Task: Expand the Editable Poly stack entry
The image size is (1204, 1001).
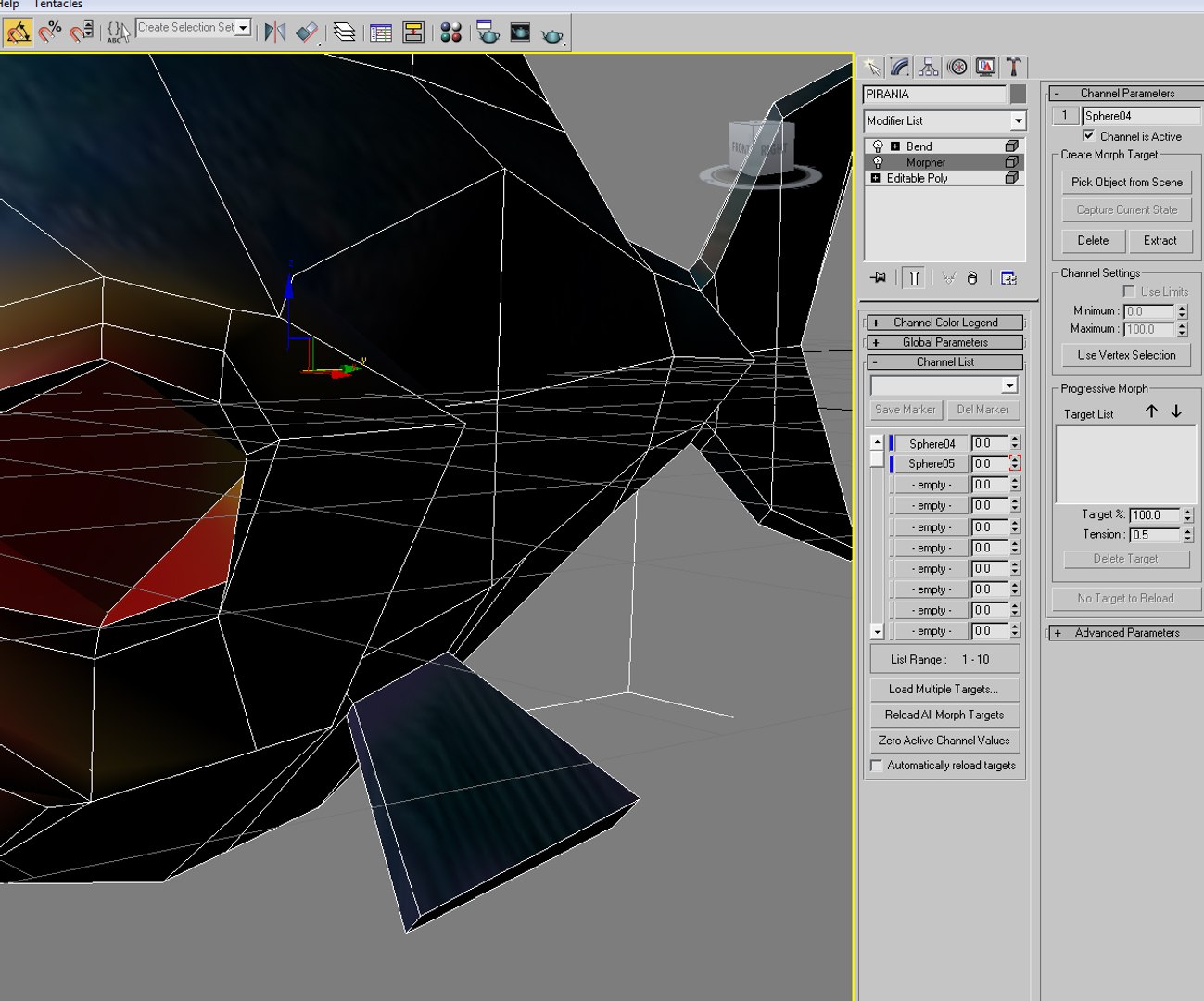Action: (875, 178)
